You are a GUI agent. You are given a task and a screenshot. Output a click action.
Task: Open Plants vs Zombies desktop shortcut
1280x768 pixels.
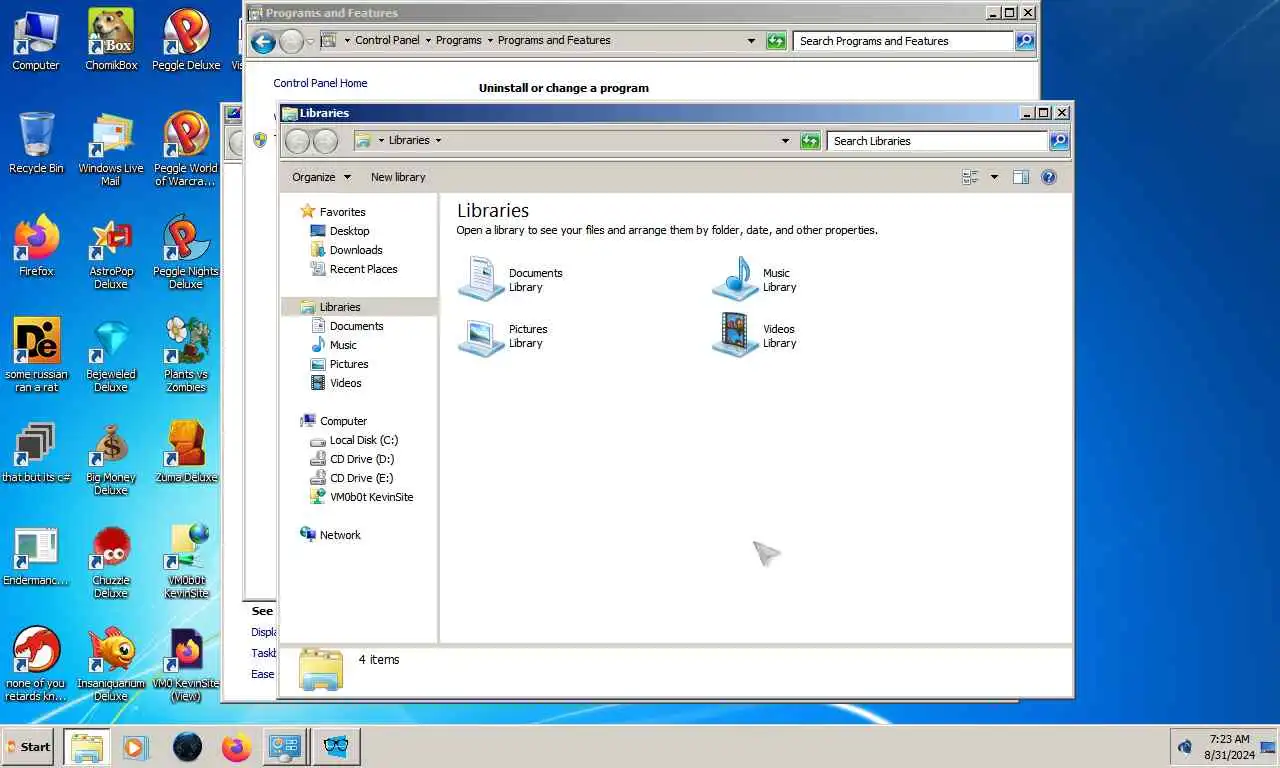click(186, 355)
